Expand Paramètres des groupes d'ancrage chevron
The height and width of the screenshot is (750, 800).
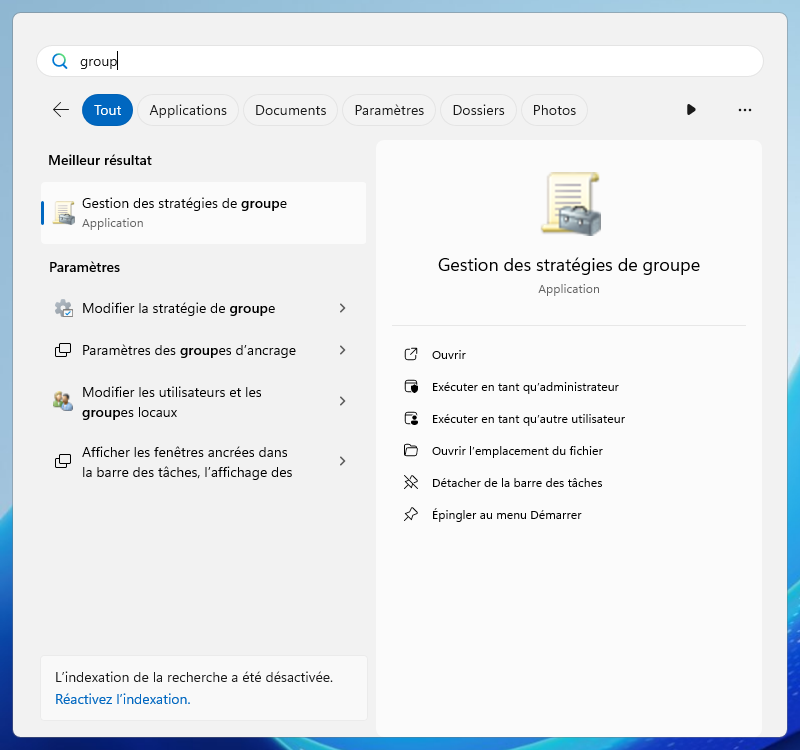[342, 350]
